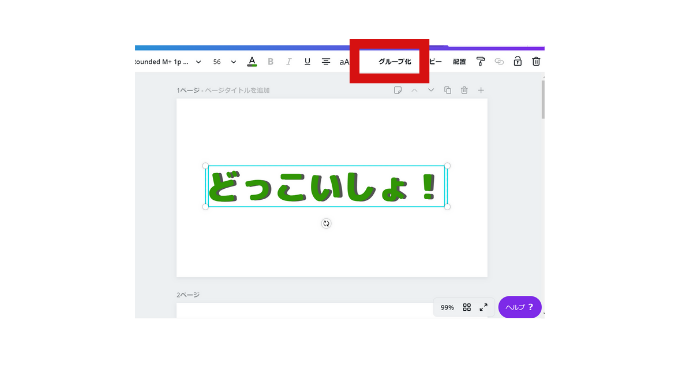
Task: Toggle italic formatting
Action: tap(289, 62)
